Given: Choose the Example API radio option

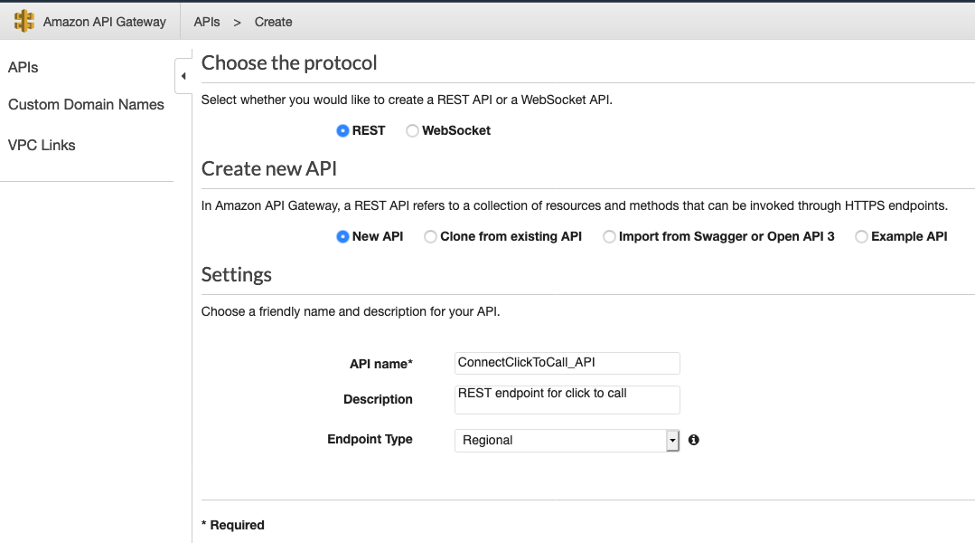Looking at the screenshot, I should point(861,237).
